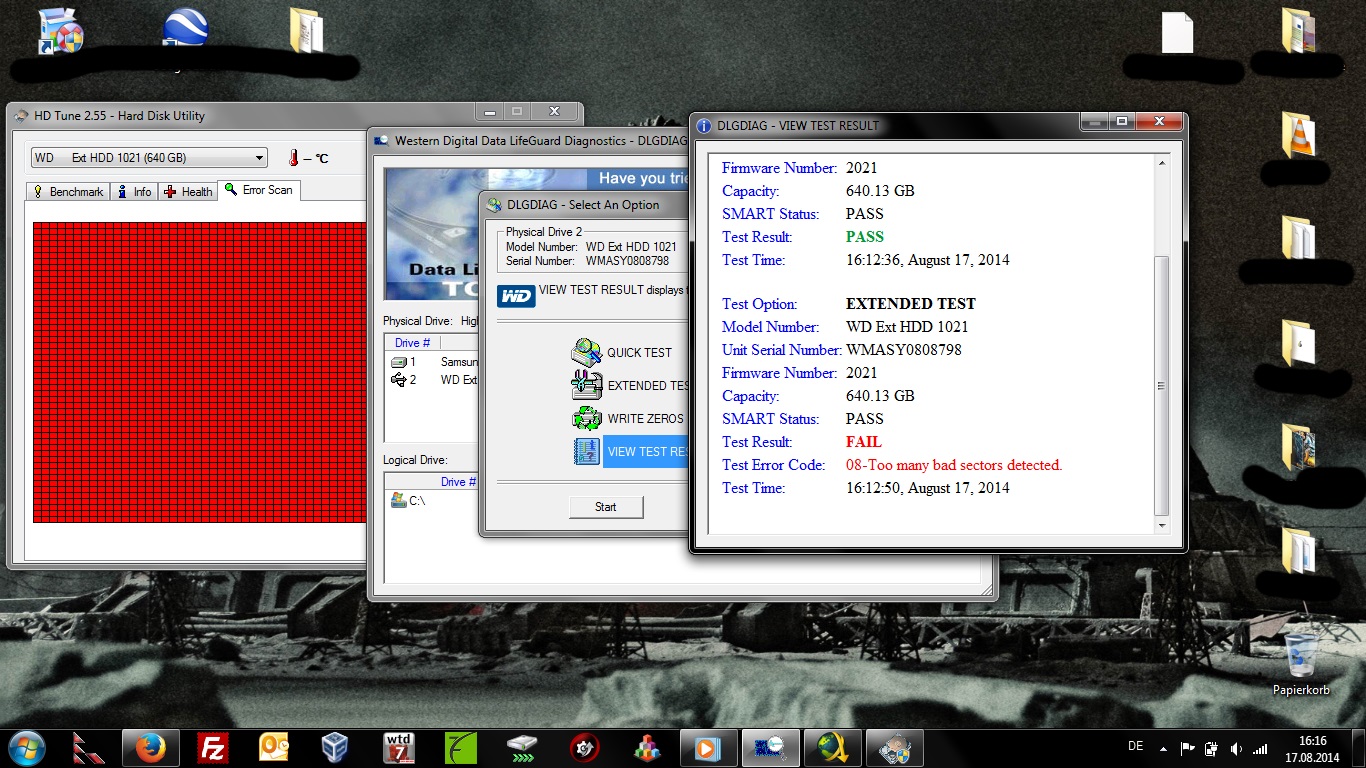The width and height of the screenshot is (1366, 768).
Task: Open the installer package taskbar icon
Action: coord(894,748)
